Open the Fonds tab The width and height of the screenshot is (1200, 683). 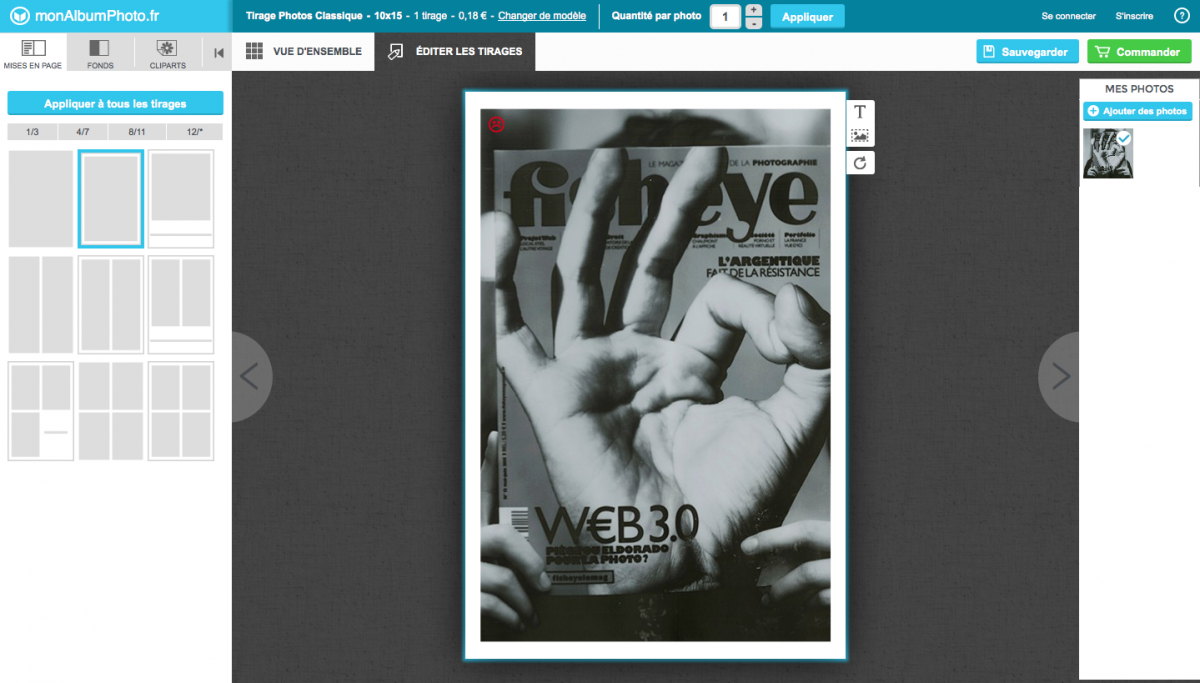100,53
